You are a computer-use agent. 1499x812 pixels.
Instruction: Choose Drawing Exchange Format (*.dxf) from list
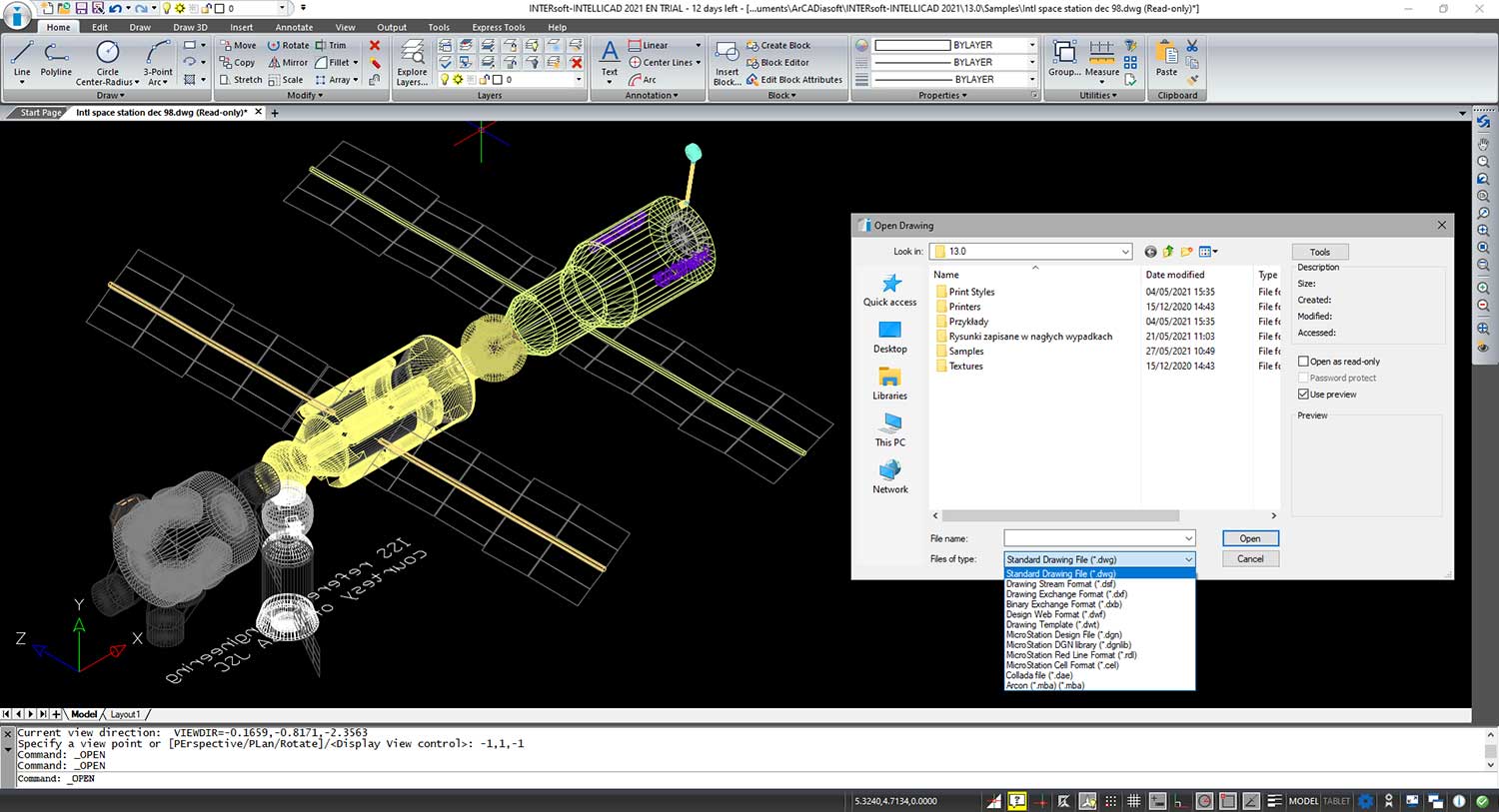click(1066, 594)
